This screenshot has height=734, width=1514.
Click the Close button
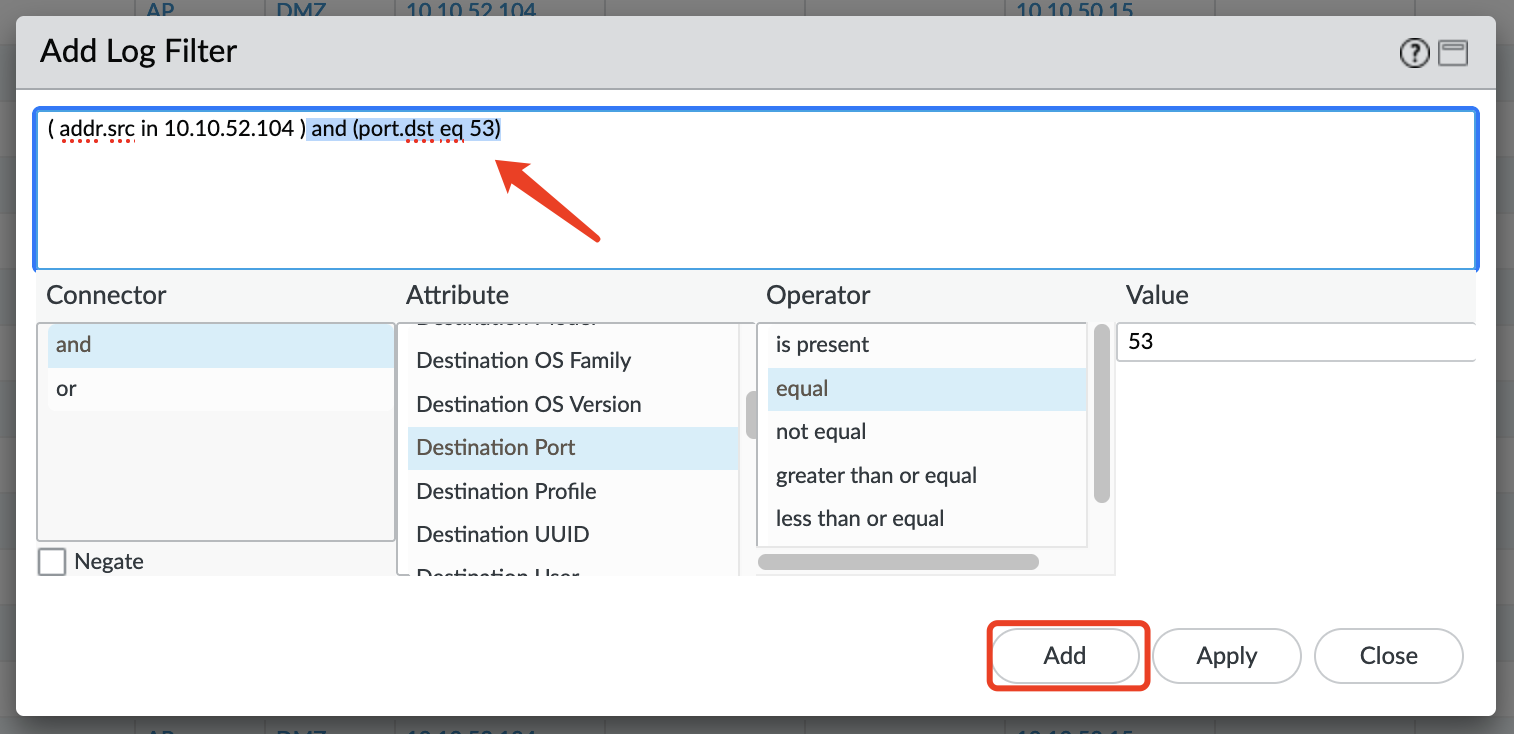pyautogui.click(x=1389, y=656)
